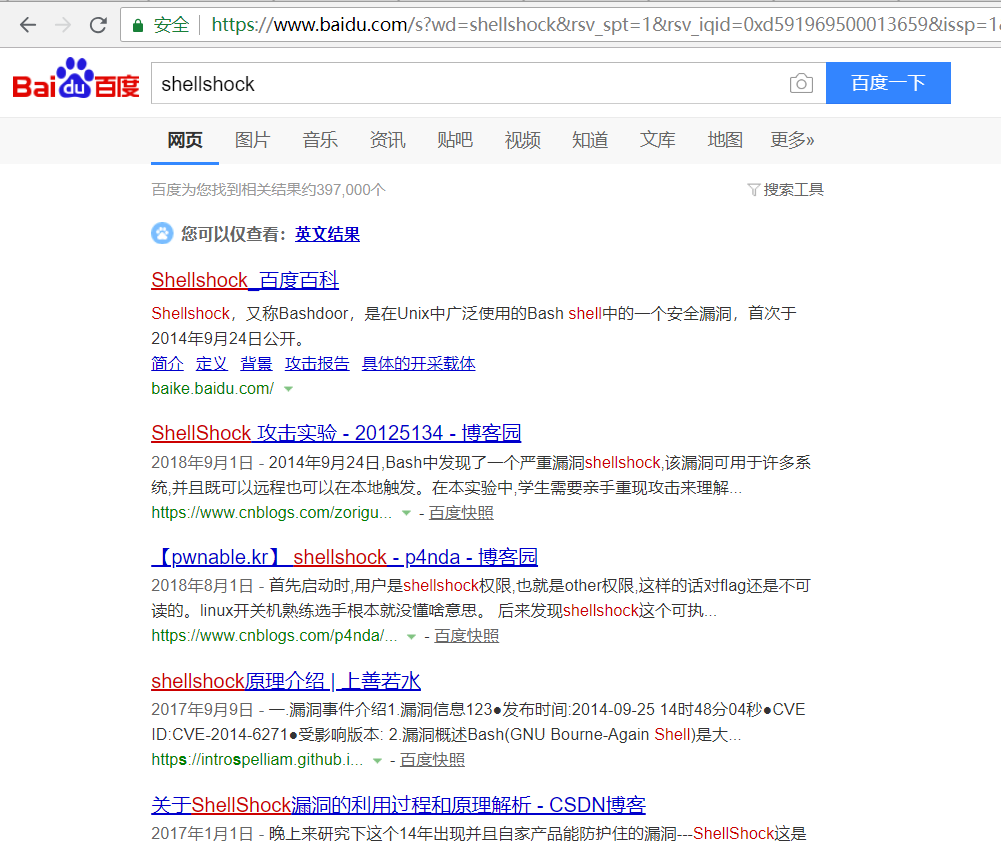
Task: Expand the arrow next to cnblogs.com/p4nda
Action: 412,637
